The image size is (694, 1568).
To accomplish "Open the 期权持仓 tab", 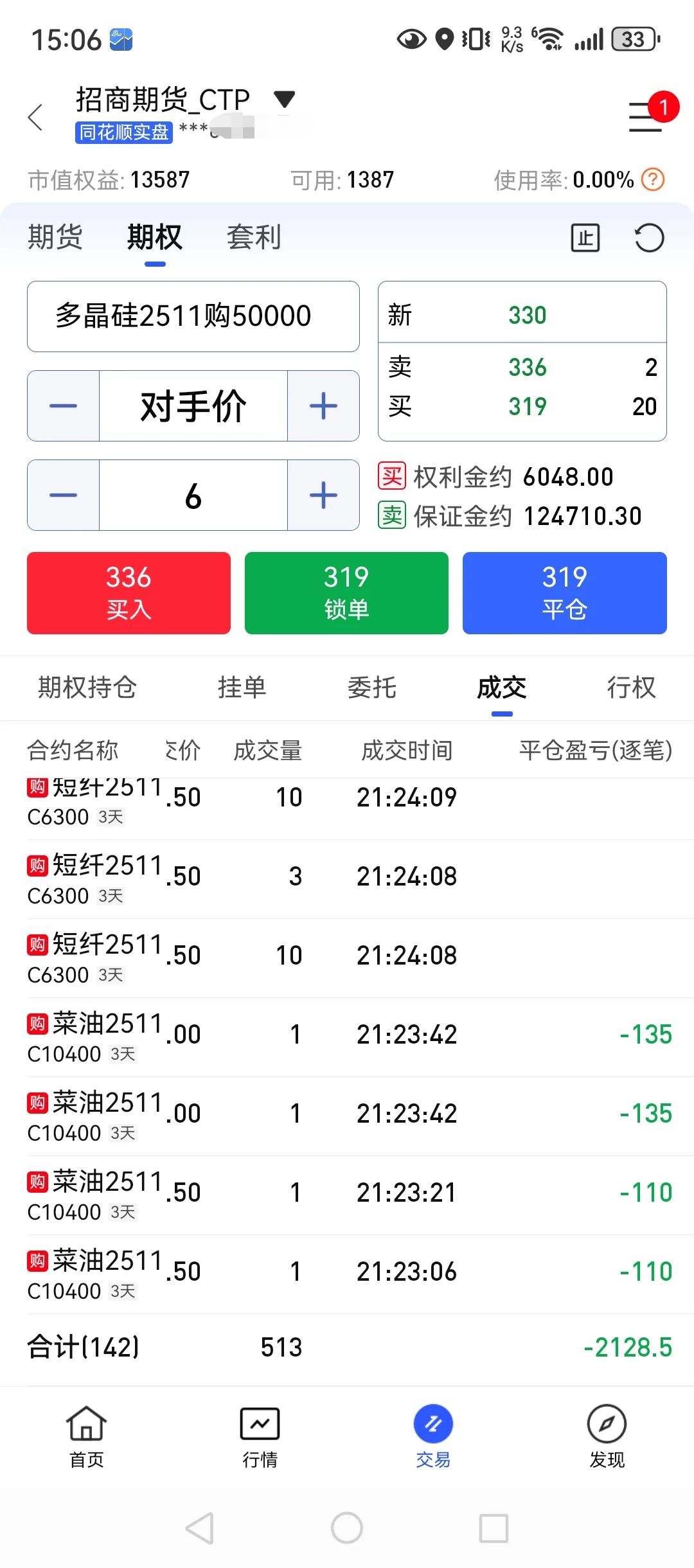I will 87,688.
